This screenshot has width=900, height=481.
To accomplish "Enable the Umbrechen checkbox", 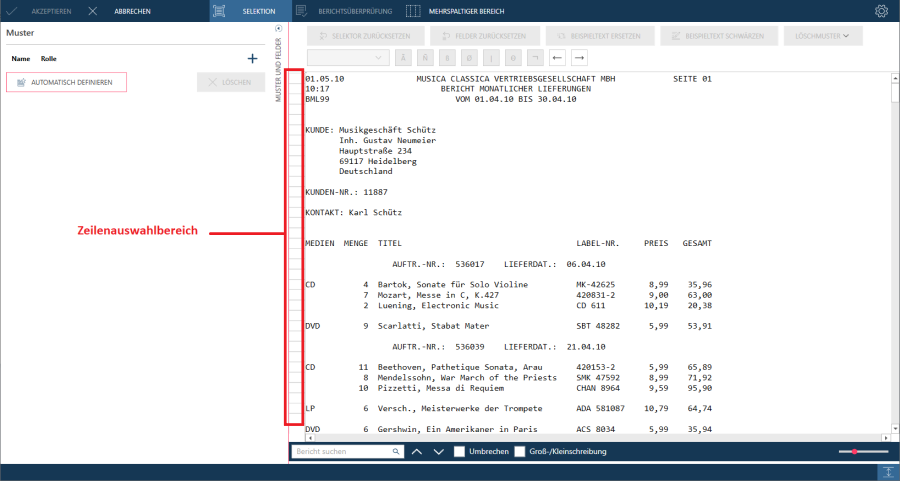I will click(x=460, y=452).
